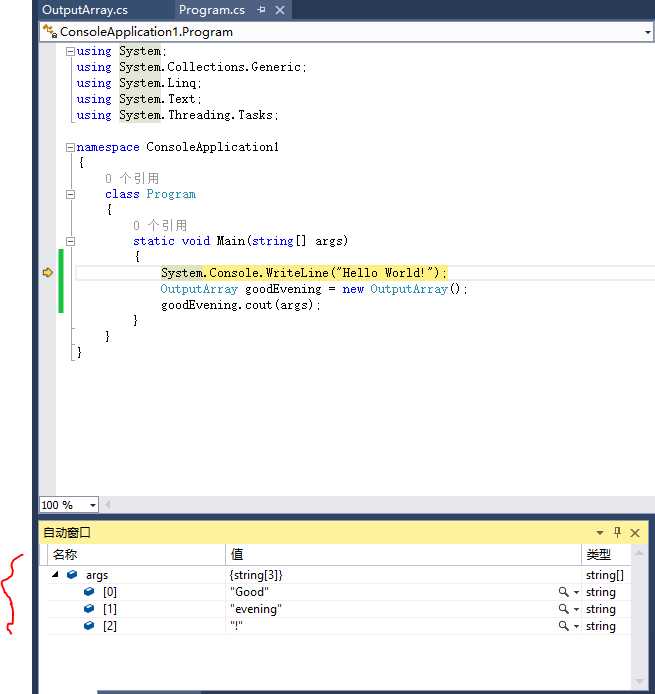This screenshot has height=694, width=655.
Task: Click the highlighted WriteLine("Hello World!") line
Action: (304, 273)
